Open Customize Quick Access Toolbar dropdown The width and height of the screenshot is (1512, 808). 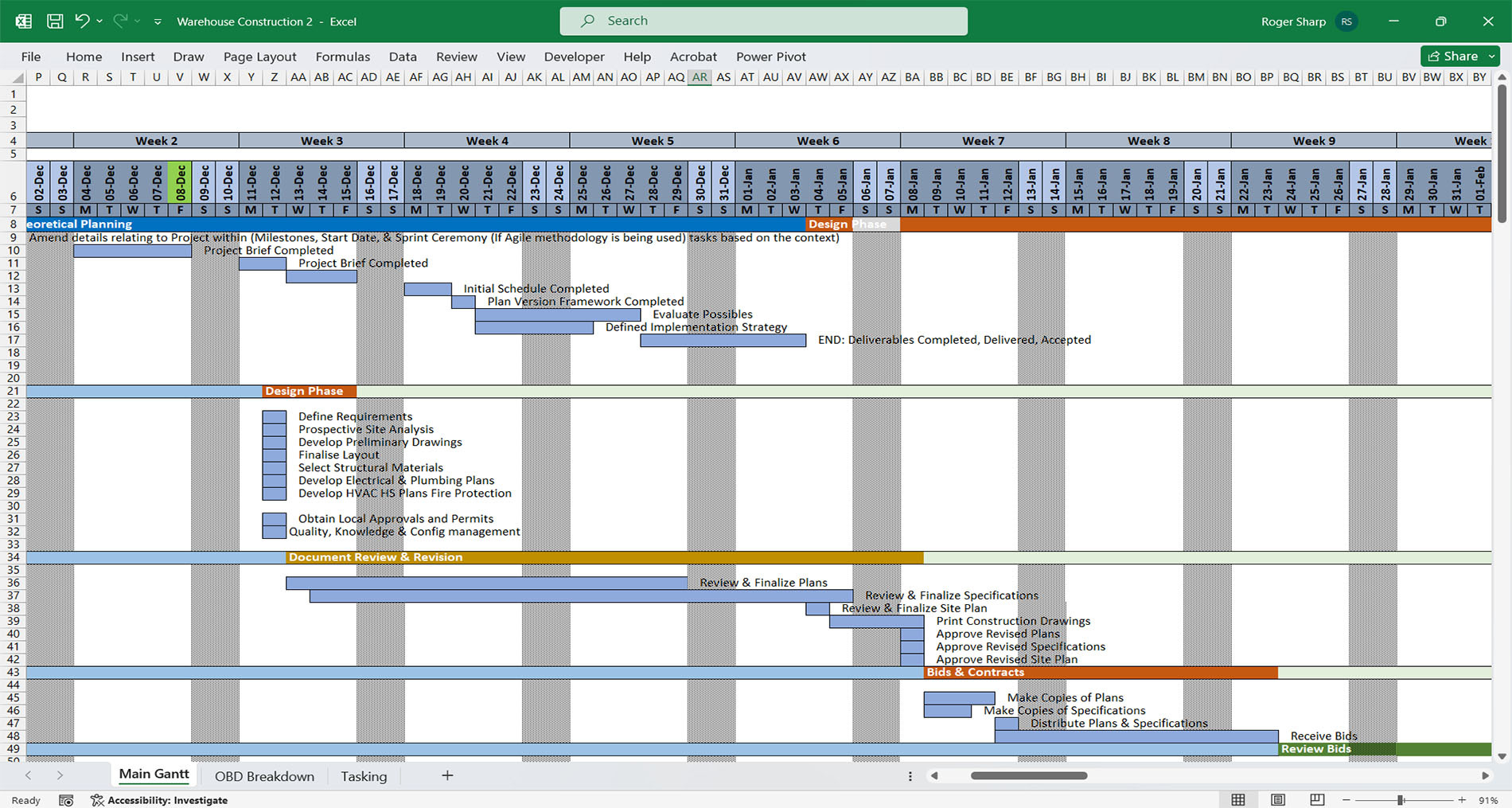[x=158, y=21]
